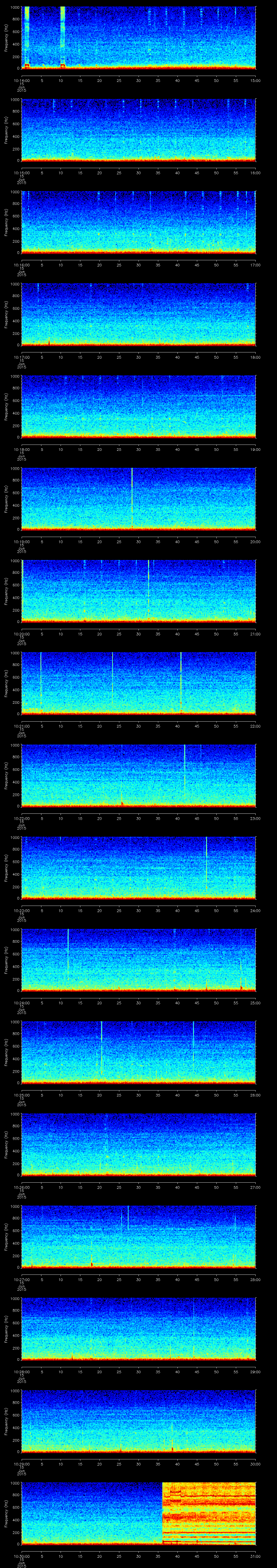277x1568 pixels.
Task: Click the 10:22:00 start time label
Action: point(21,818)
